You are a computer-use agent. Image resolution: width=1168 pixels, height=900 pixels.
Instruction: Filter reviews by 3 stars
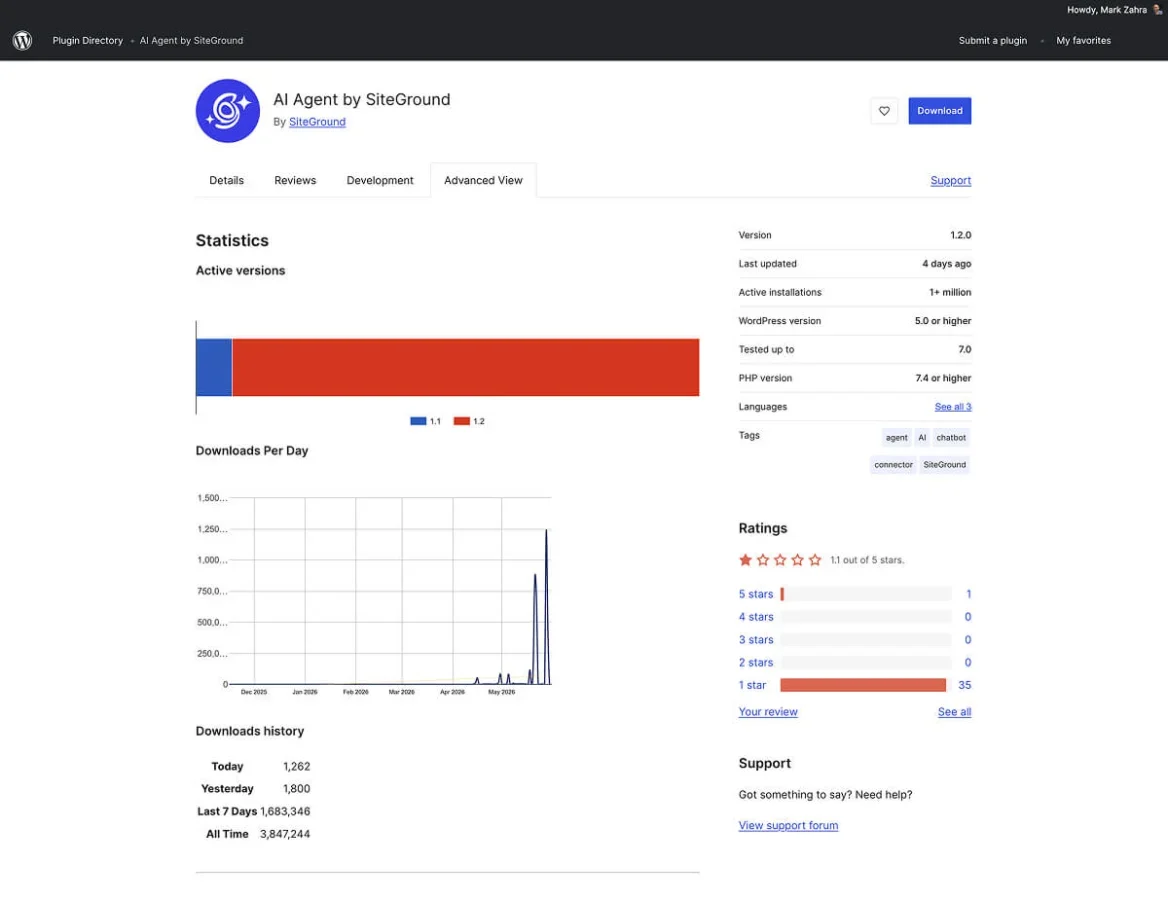[x=756, y=640]
